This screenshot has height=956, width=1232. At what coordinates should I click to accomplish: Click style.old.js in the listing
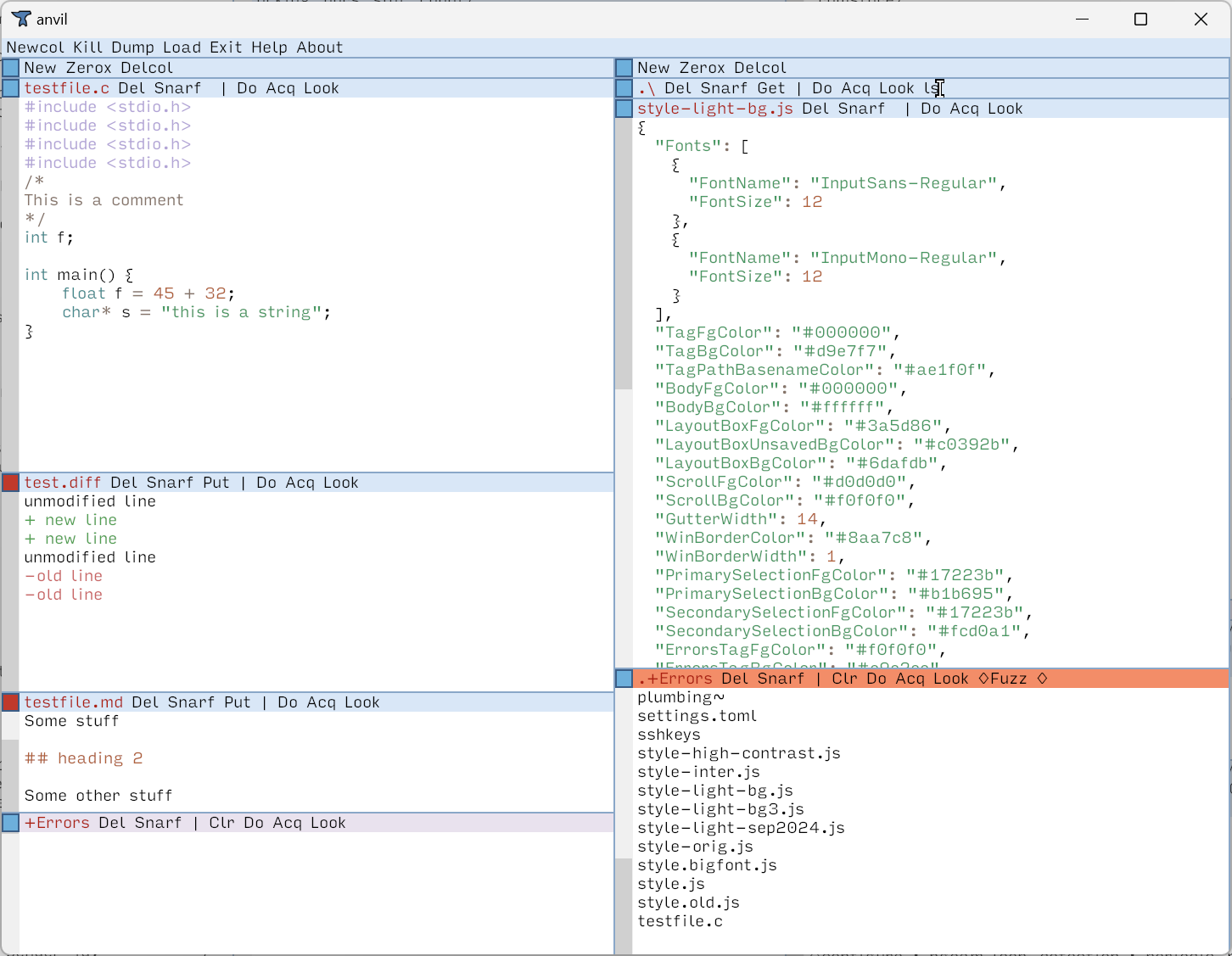[688, 903]
